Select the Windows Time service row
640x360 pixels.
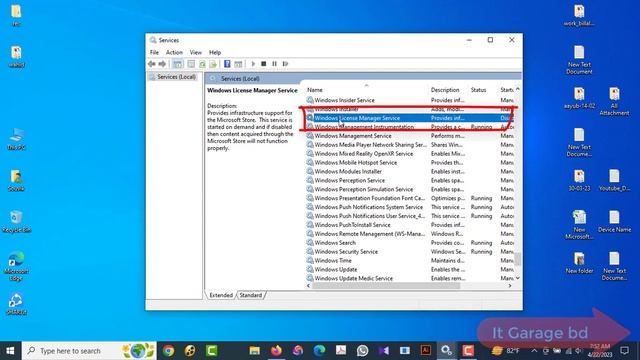[410, 260]
